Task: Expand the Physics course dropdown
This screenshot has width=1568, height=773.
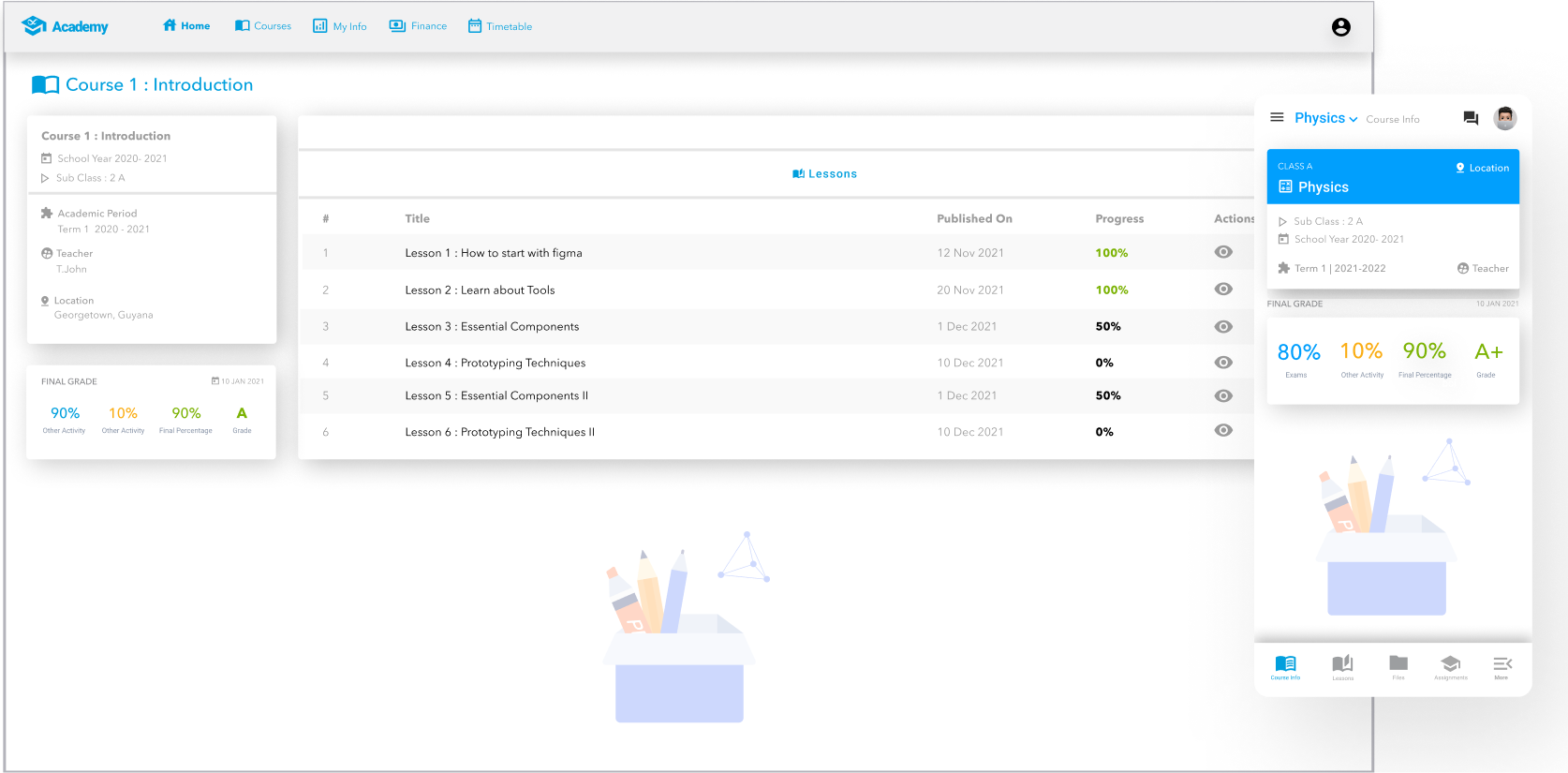Action: click(x=1325, y=118)
